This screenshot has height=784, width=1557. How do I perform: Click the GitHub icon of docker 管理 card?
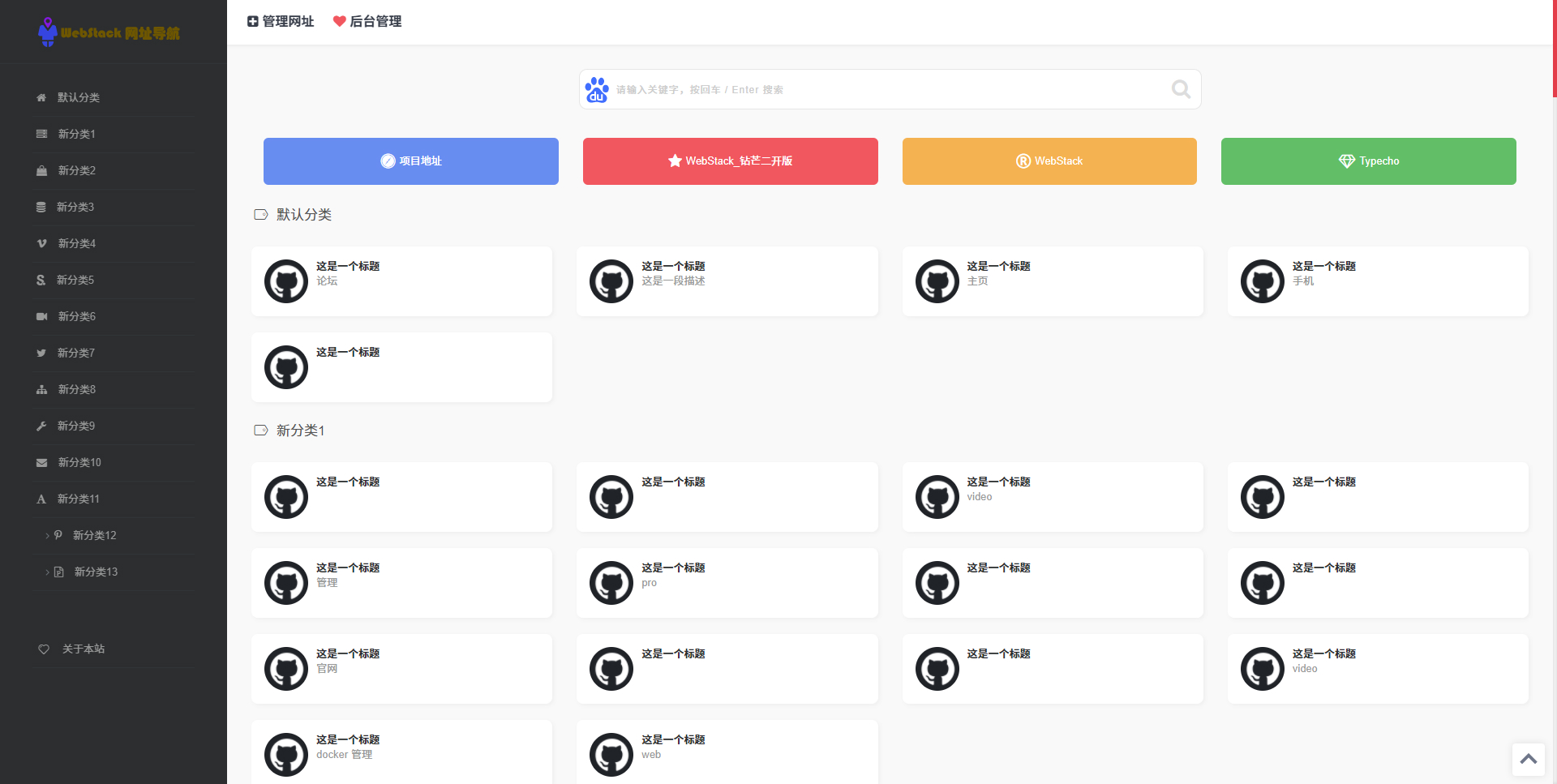coord(286,755)
